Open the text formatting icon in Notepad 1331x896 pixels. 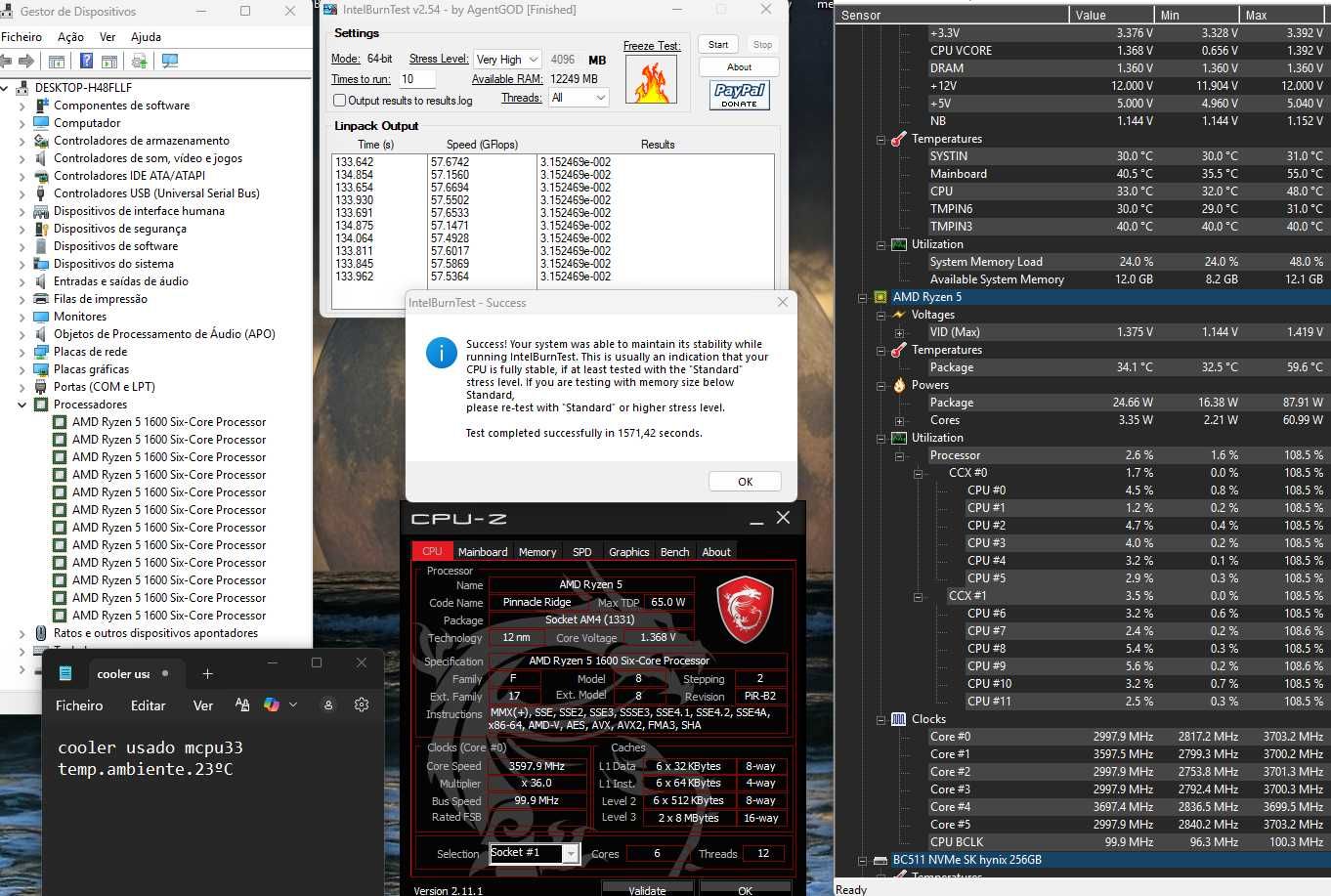[242, 704]
